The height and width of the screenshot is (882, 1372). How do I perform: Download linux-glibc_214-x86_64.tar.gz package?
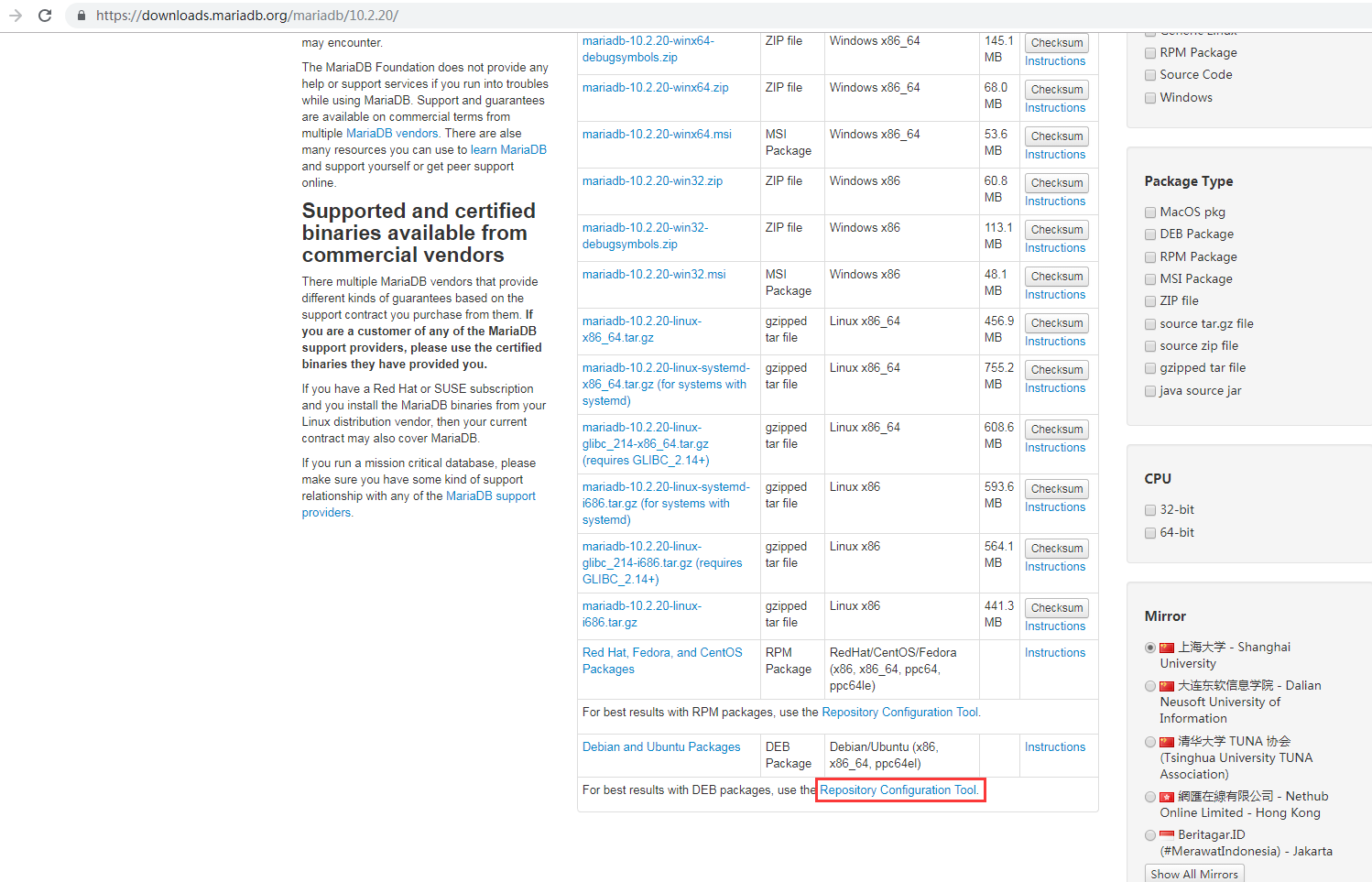[x=646, y=443]
